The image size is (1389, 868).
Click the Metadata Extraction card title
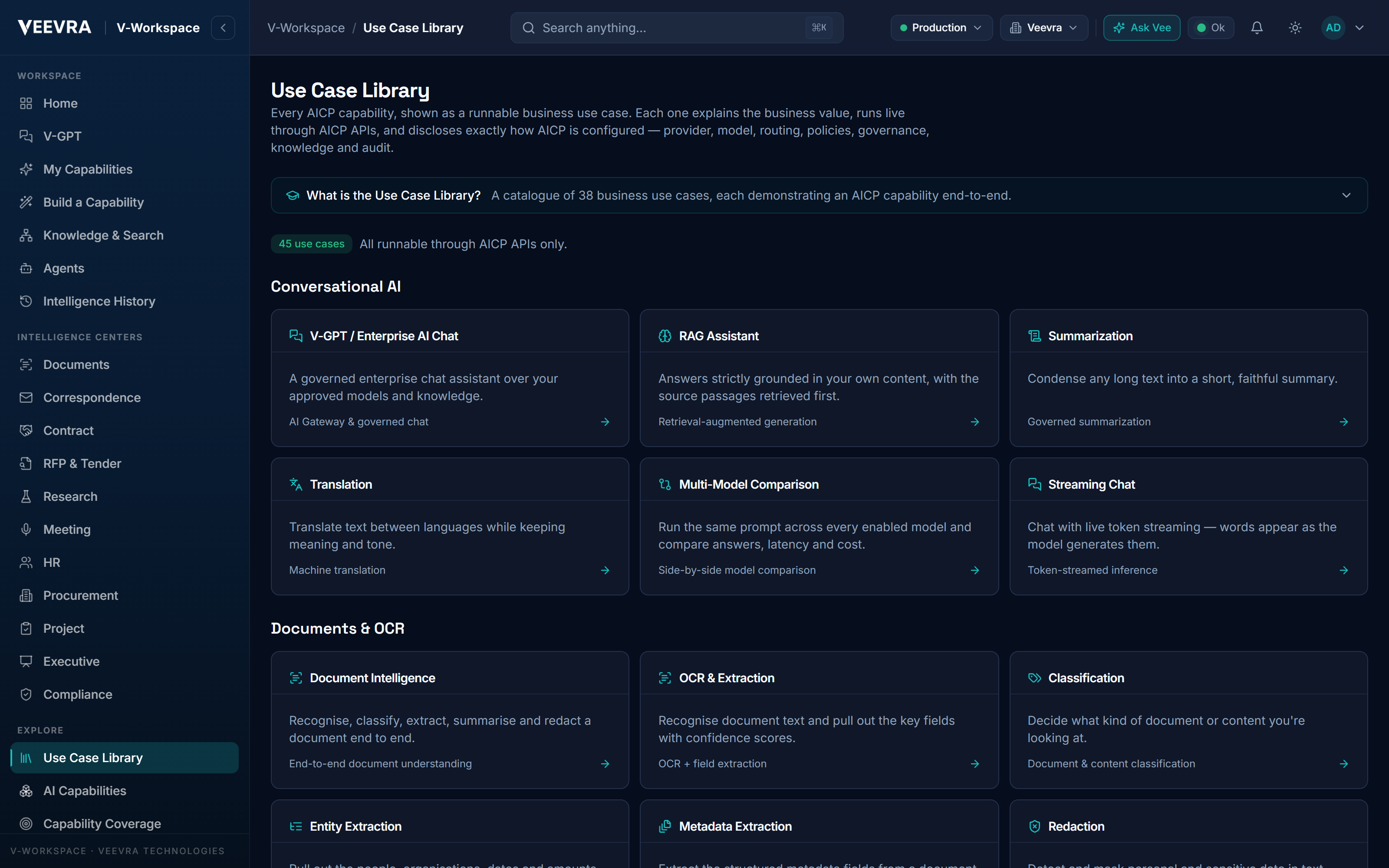coord(735,826)
